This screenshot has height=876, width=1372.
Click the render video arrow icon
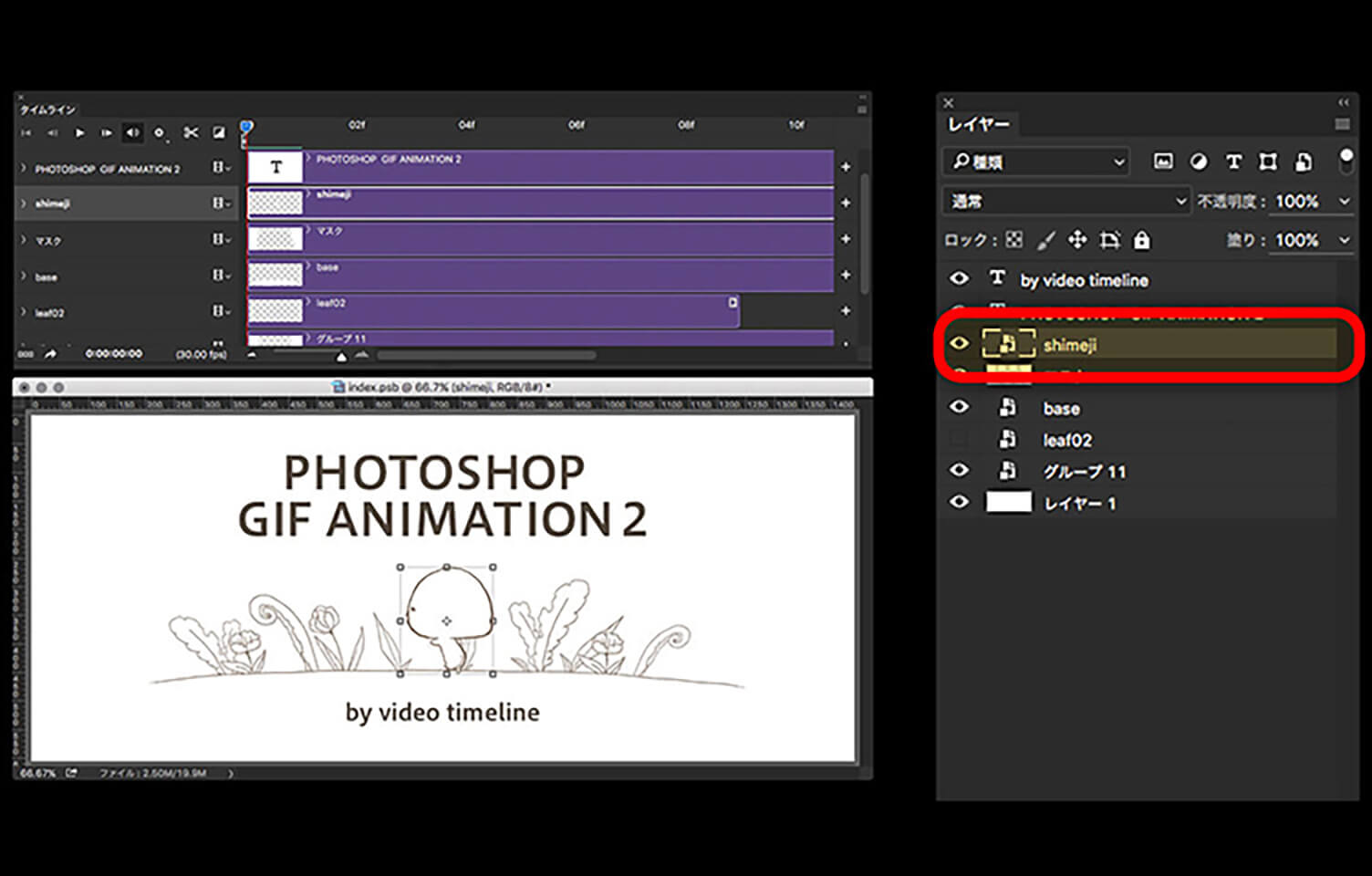[x=50, y=354]
